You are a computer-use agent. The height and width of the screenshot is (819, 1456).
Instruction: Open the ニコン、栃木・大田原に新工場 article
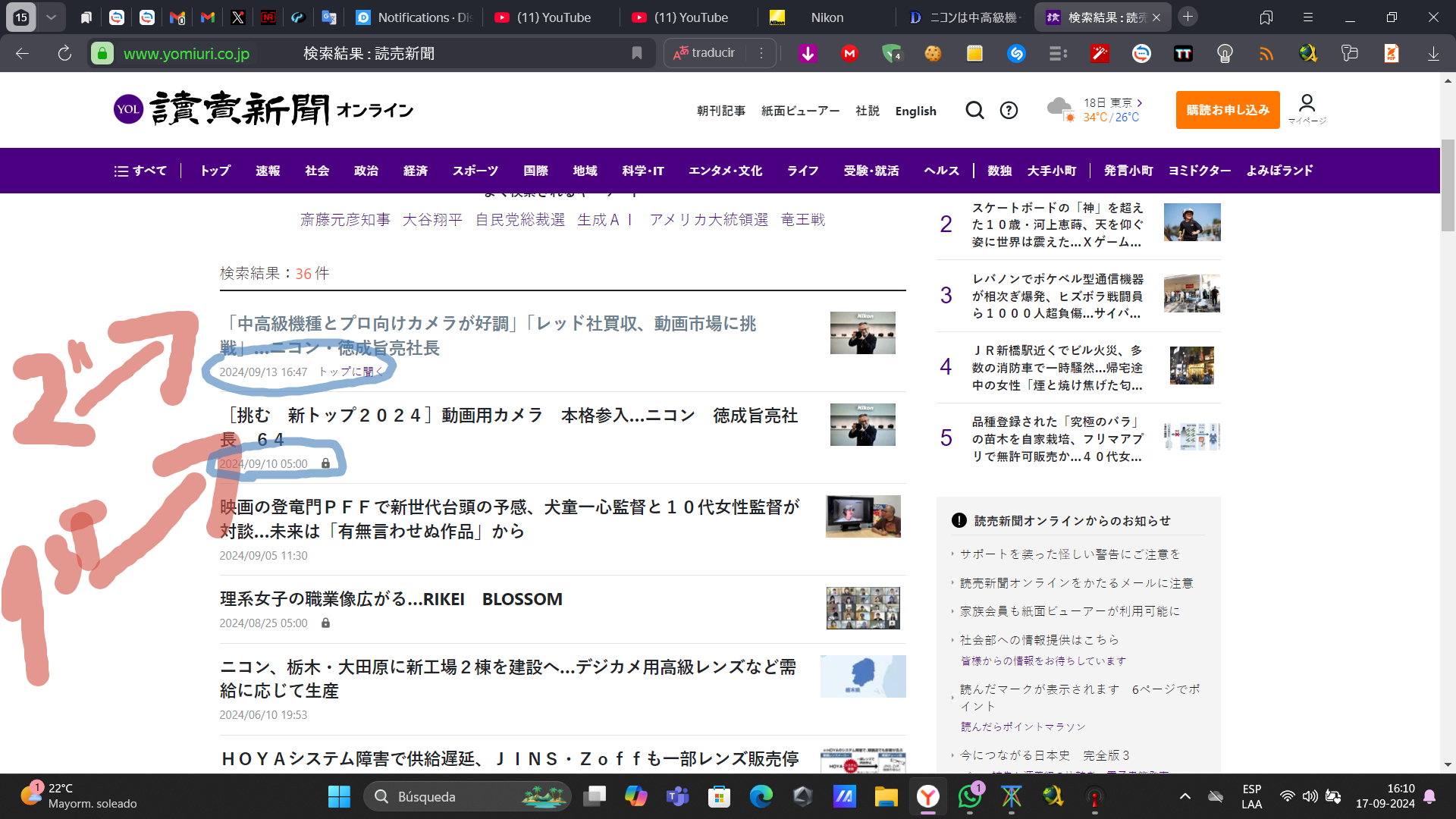[508, 679]
